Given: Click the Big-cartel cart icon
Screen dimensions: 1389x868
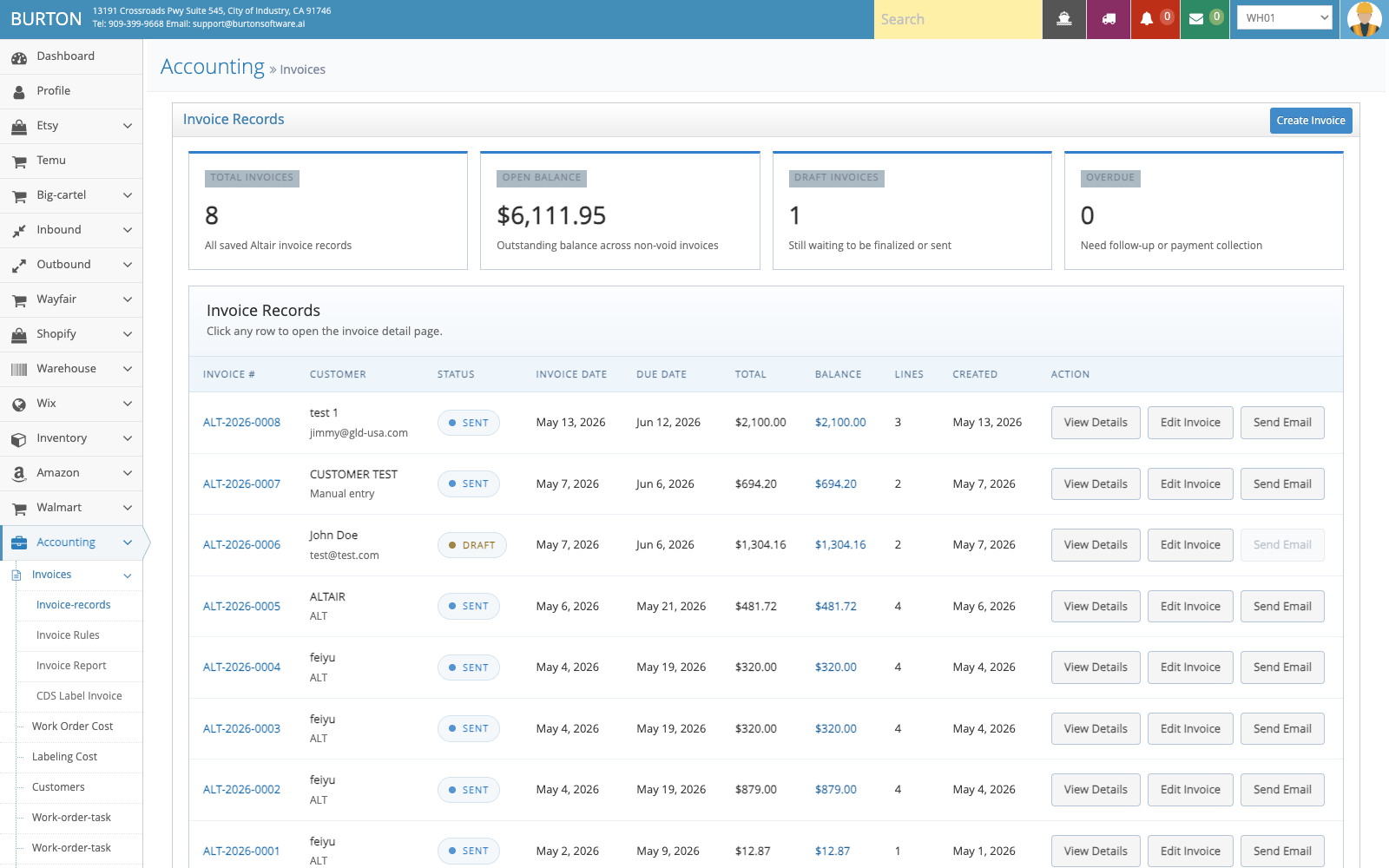Looking at the screenshot, I should click(x=19, y=196).
